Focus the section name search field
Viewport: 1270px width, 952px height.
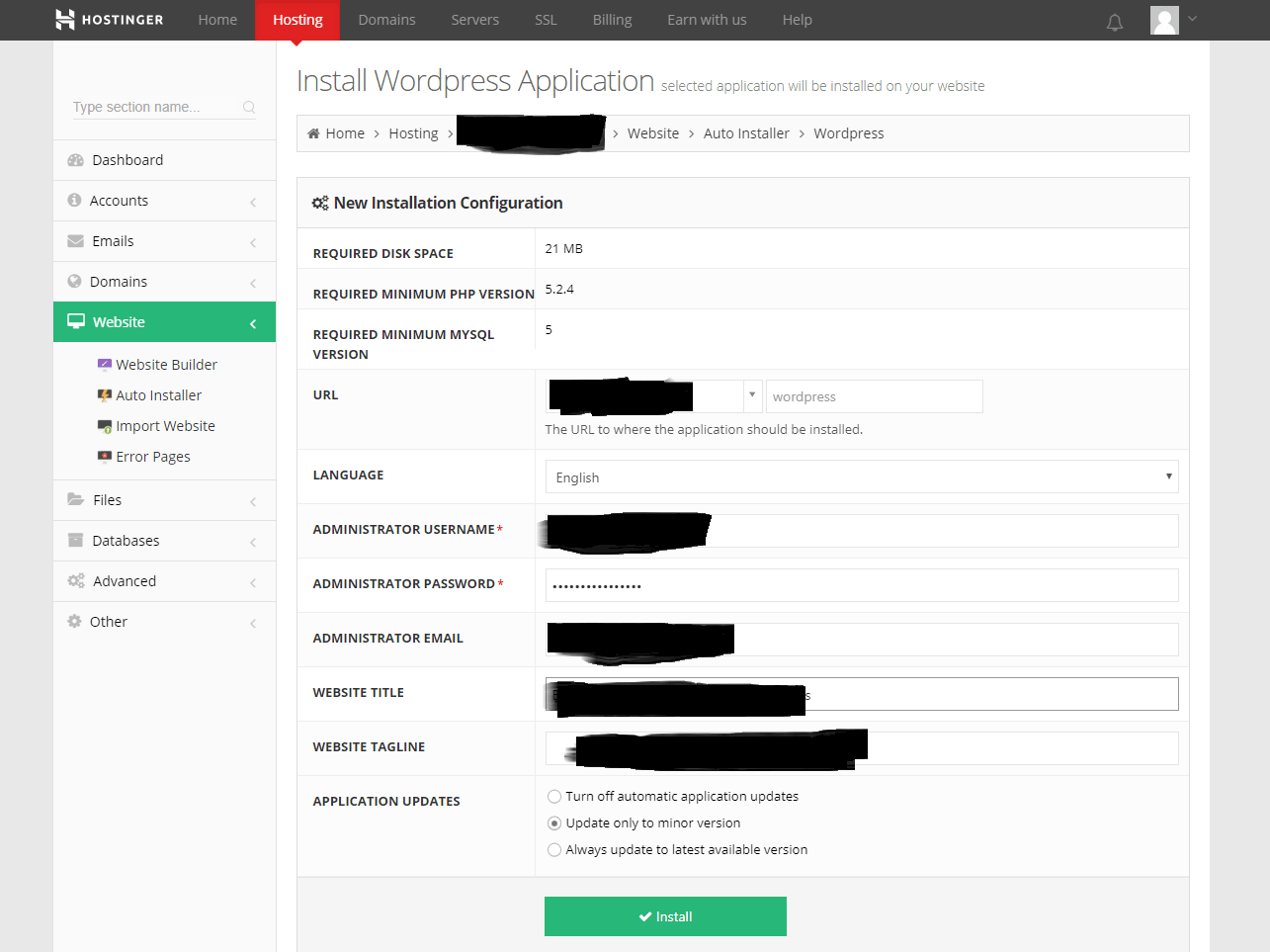164,107
